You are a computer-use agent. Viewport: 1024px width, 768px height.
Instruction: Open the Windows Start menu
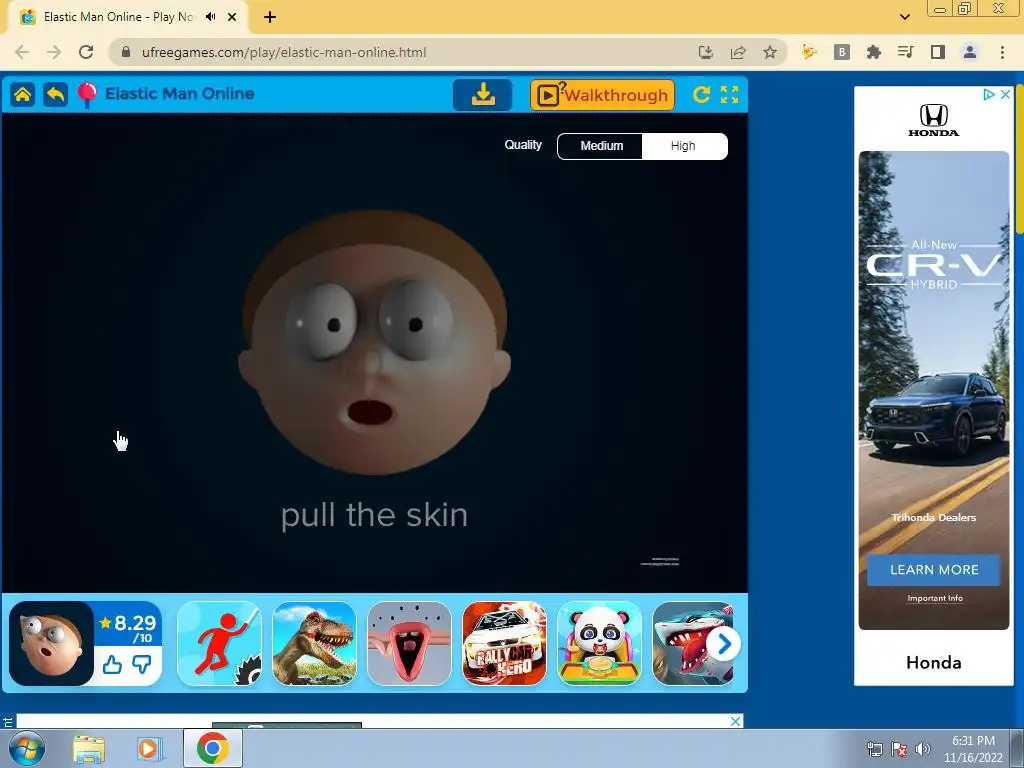[26, 748]
